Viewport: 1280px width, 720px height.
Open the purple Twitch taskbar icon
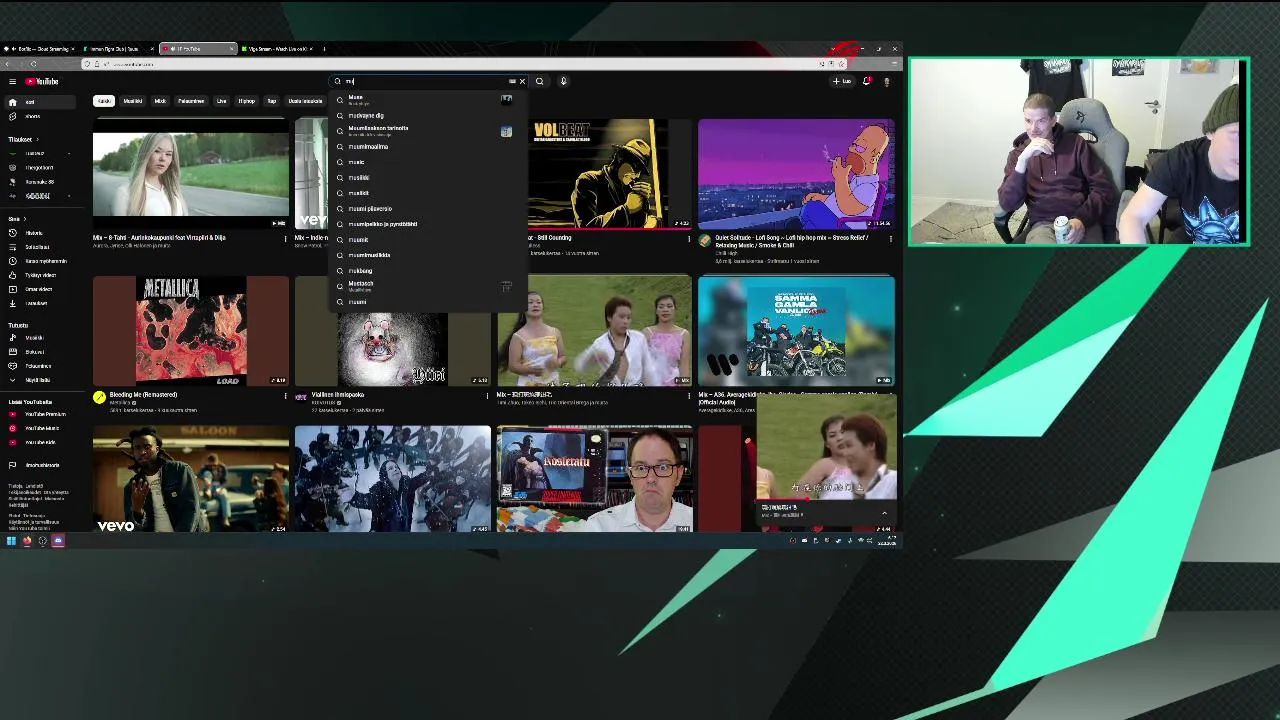[x=58, y=541]
